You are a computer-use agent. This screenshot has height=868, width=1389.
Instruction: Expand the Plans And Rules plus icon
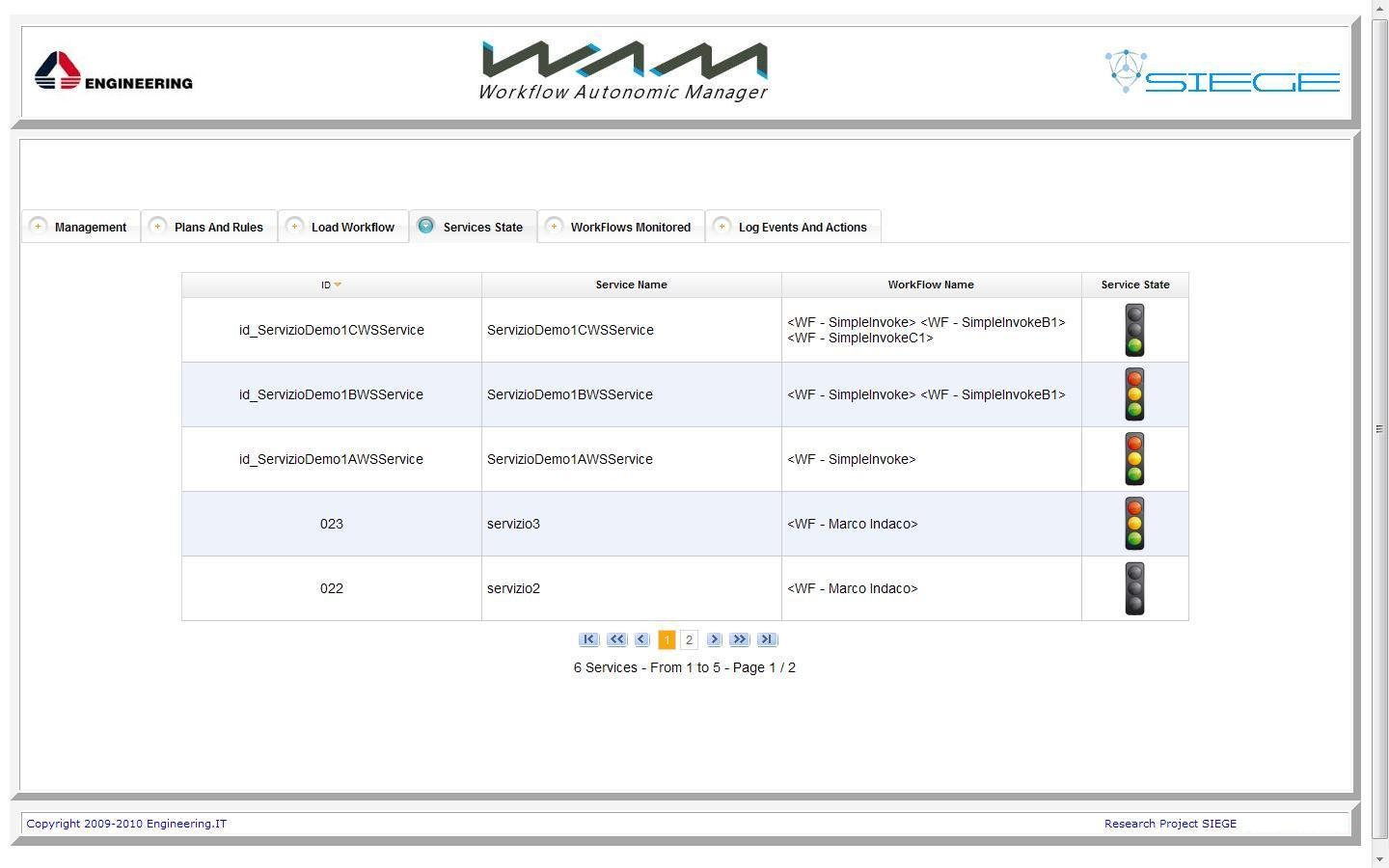click(156, 226)
